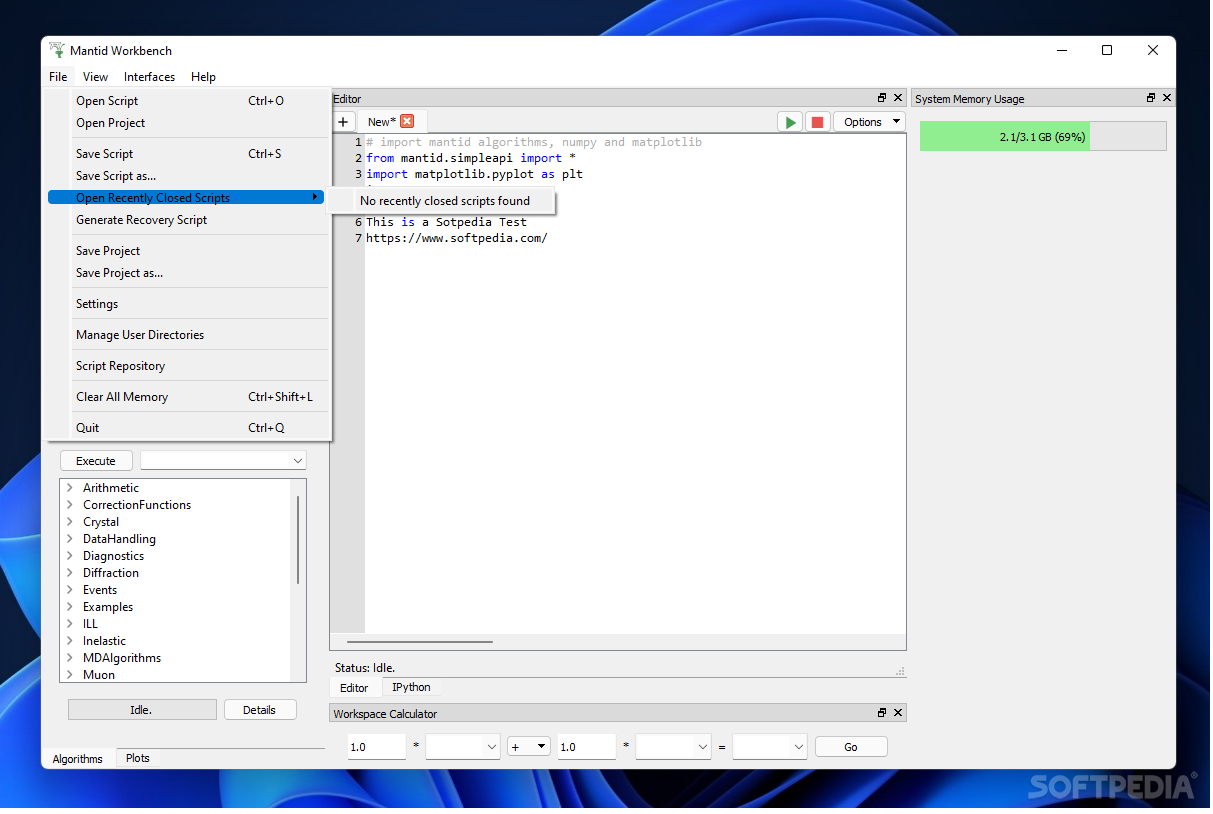Click the algorithm list vertical scrollbar
Screen dimensions: 1213x814
[x=298, y=540]
